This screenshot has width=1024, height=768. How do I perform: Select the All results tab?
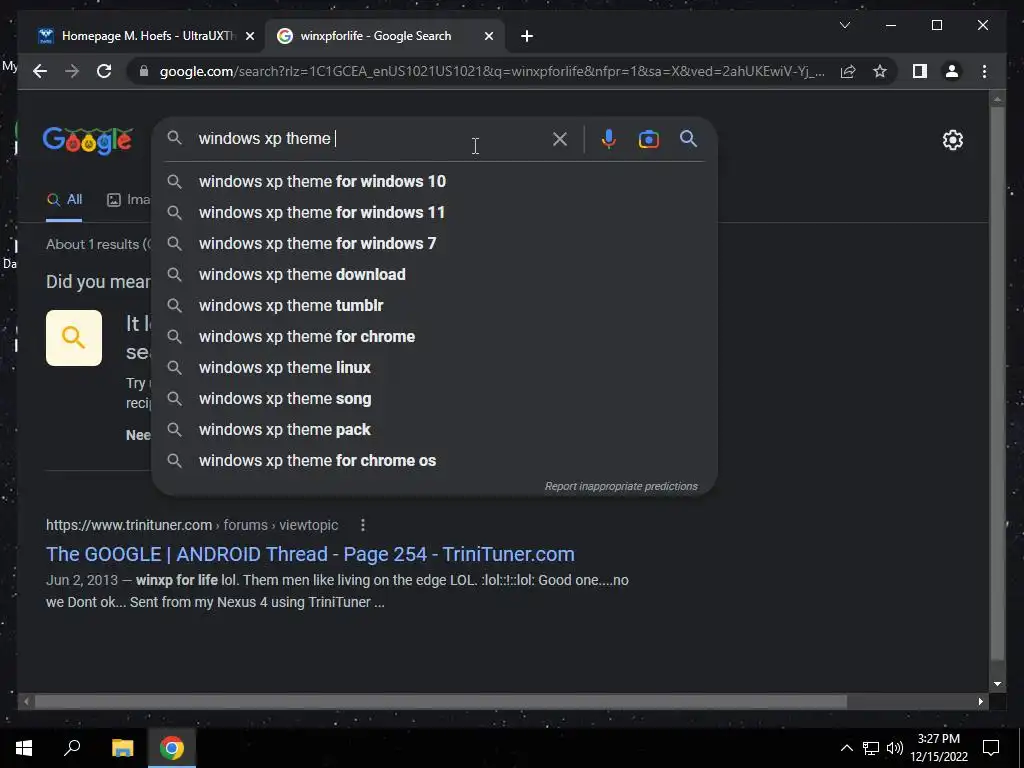pyautogui.click(x=64, y=200)
